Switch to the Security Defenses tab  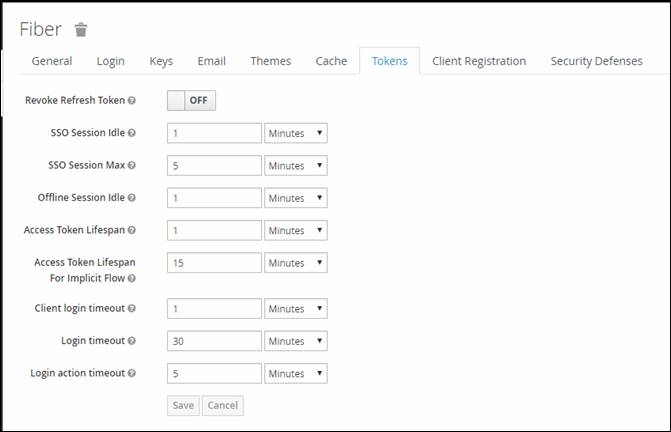[597, 61]
